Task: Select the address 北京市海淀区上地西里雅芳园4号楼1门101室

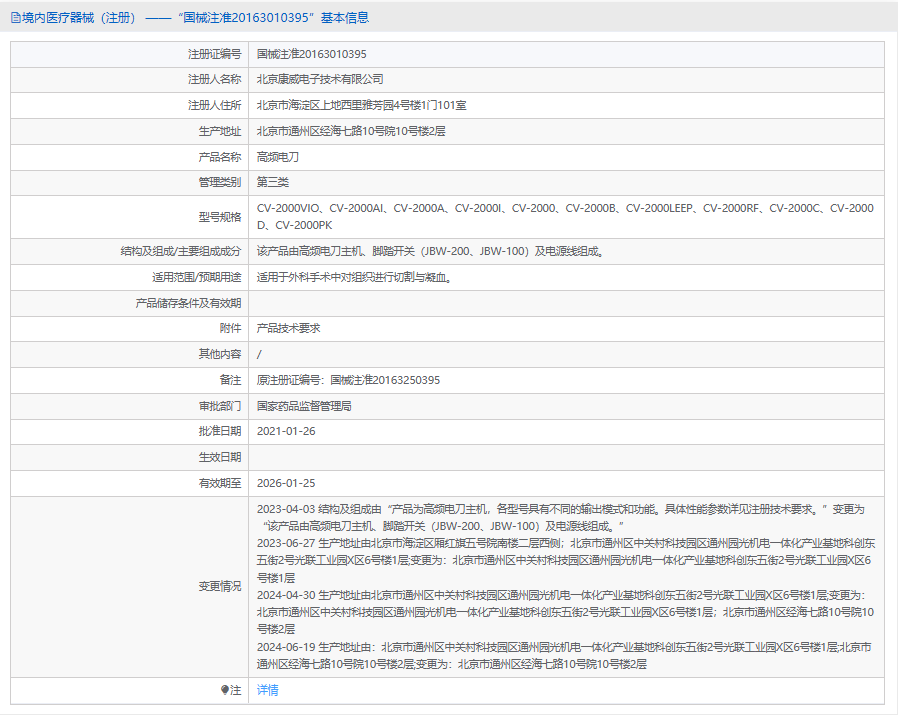Action: click(361, 105)
